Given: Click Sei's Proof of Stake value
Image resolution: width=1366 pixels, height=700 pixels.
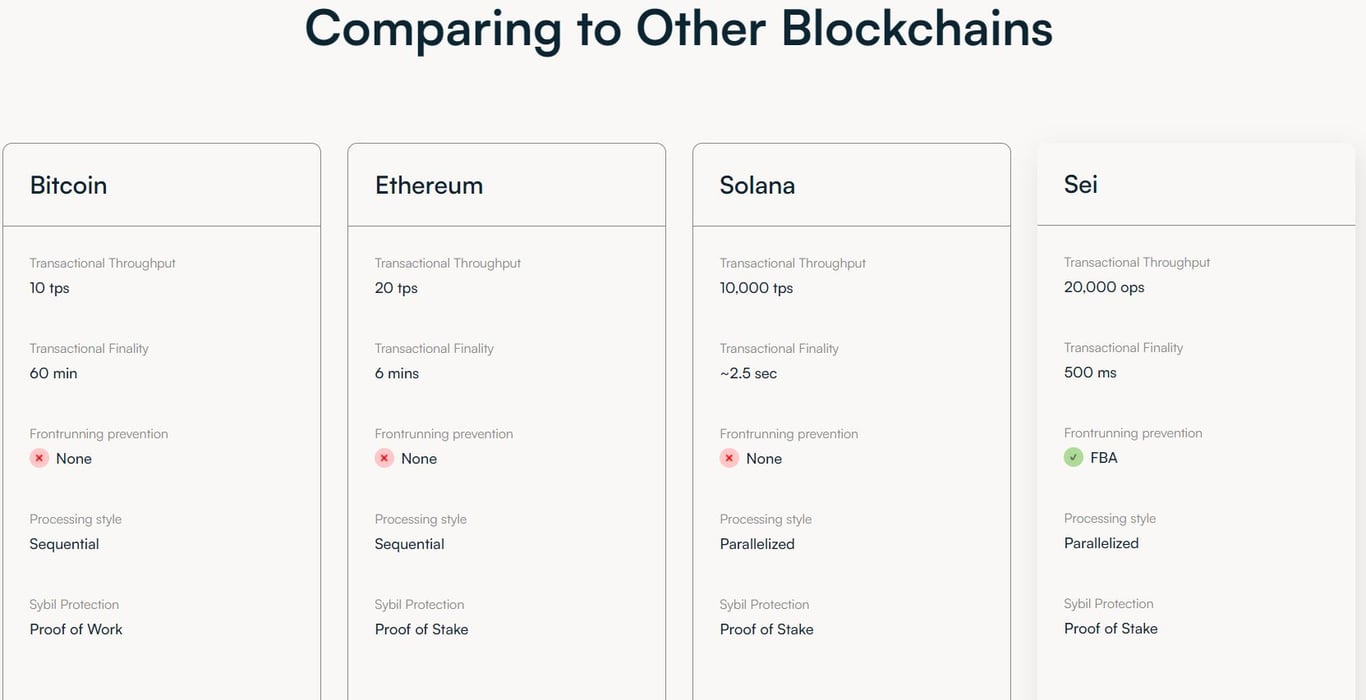Looking at the screenshot, I should coord(1111,628).
